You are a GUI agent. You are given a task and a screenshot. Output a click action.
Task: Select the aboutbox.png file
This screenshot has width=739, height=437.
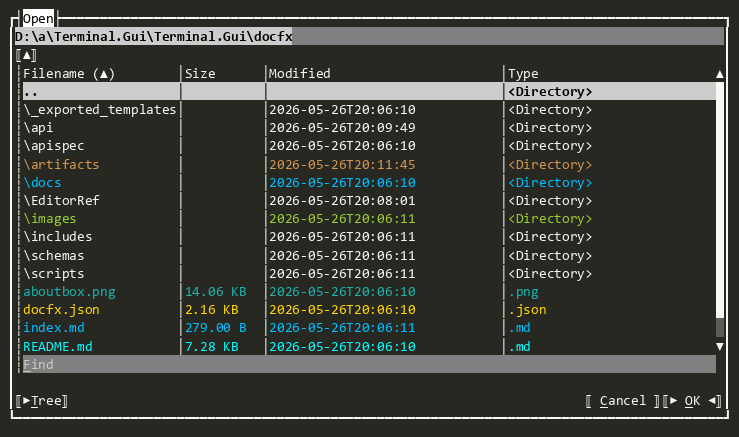69,292
